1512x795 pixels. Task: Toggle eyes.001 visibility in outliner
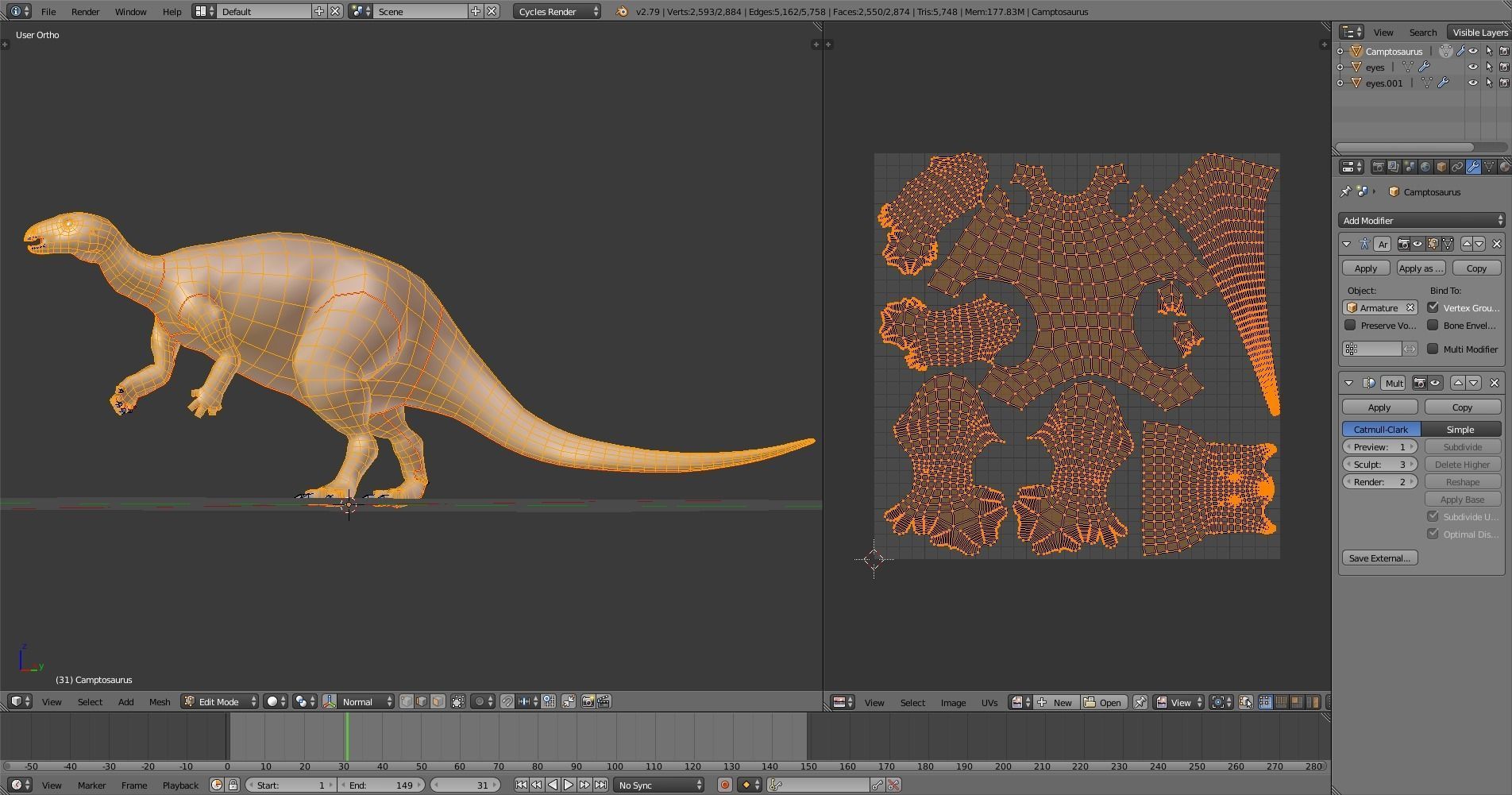pyautogui.click(x=1473, y=83)
